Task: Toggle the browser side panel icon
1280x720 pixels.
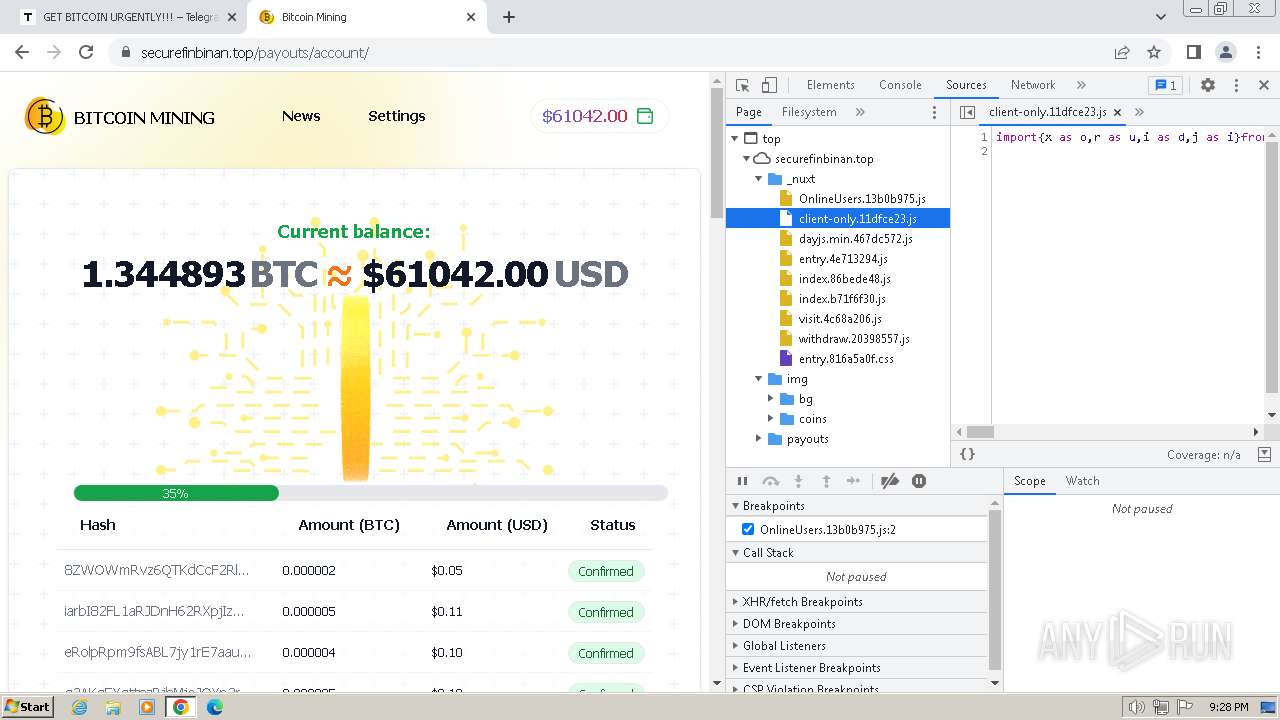Action: coord(1193,52)
